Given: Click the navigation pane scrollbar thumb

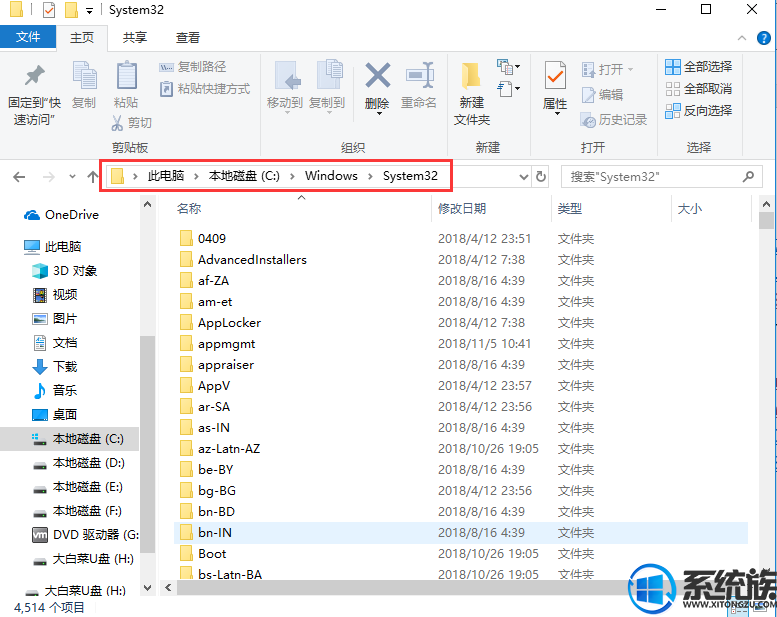Looking at the screenshot, I should coord(147,444).
